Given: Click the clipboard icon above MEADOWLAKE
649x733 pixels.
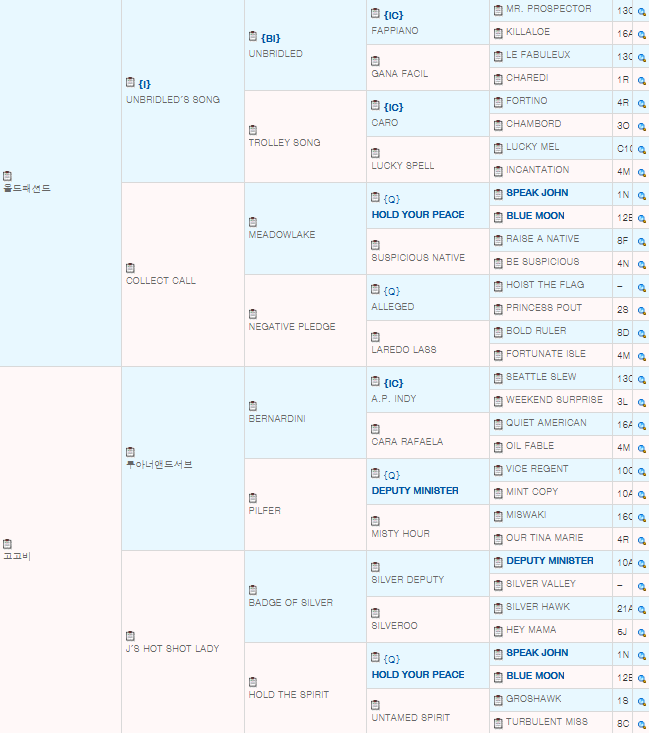Looking at the screenshot, I should point(253,221).
